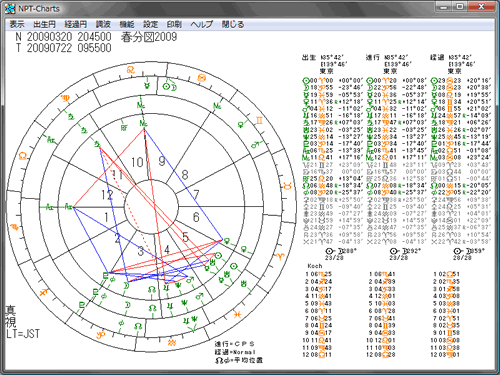
Task: Click the Aquarius sign on the chart's outer ring
Action: pyautogui.click(x=172, y=342)
